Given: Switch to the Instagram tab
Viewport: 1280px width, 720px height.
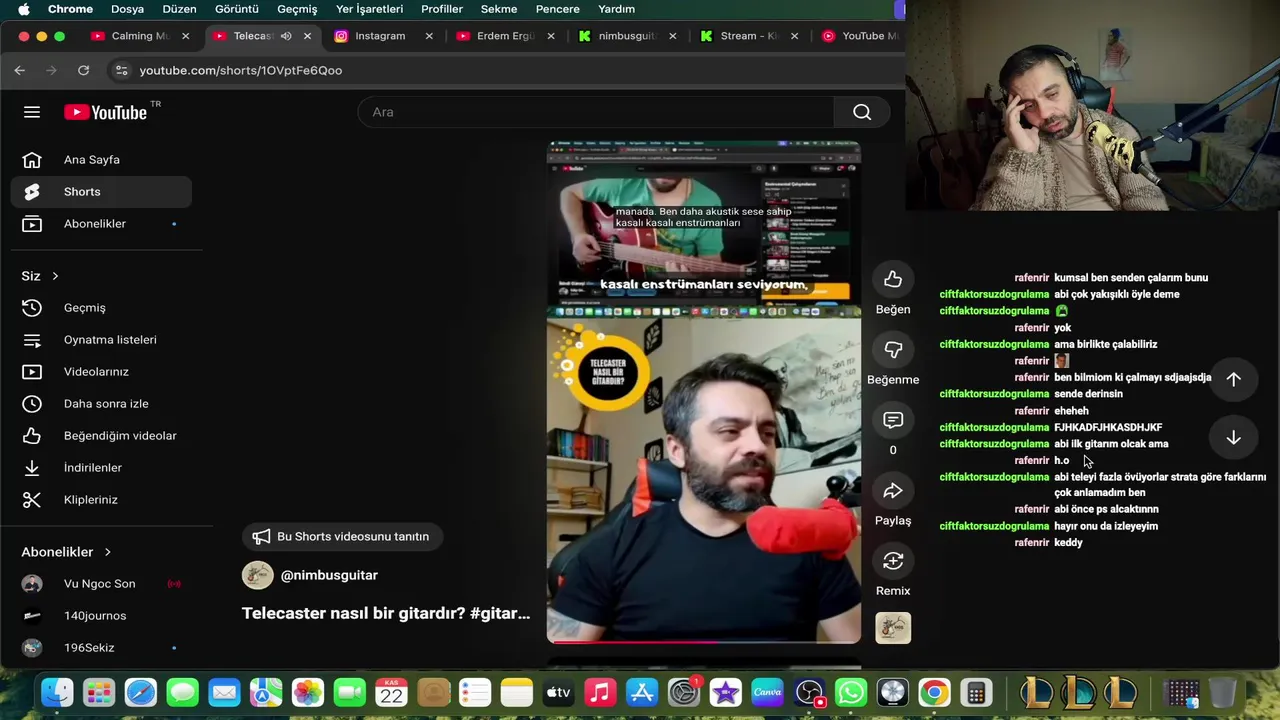Looking at the screenshot, I should [x=380, y=36].
